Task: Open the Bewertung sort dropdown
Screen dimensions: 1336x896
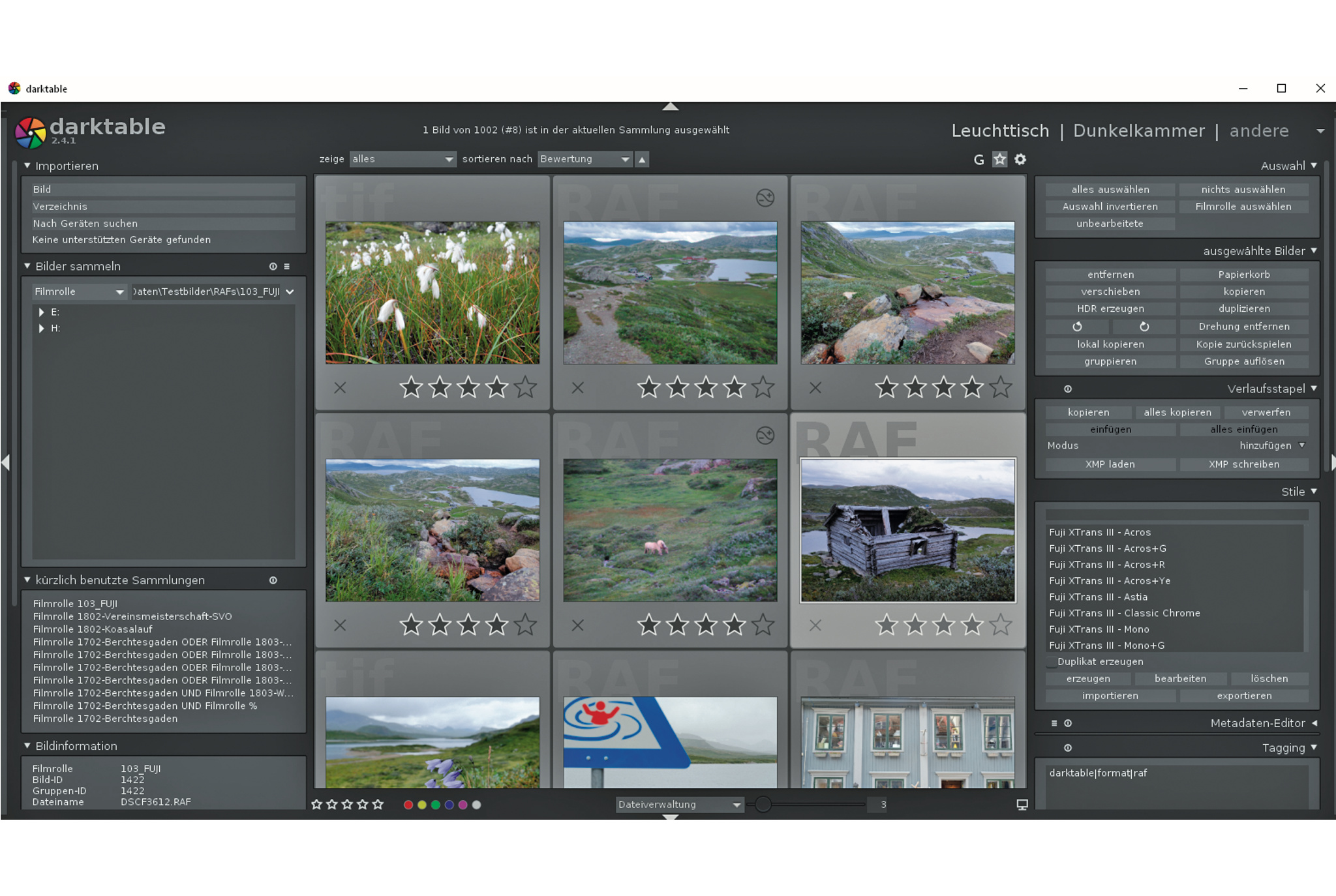Action: [x=584, y=159]
